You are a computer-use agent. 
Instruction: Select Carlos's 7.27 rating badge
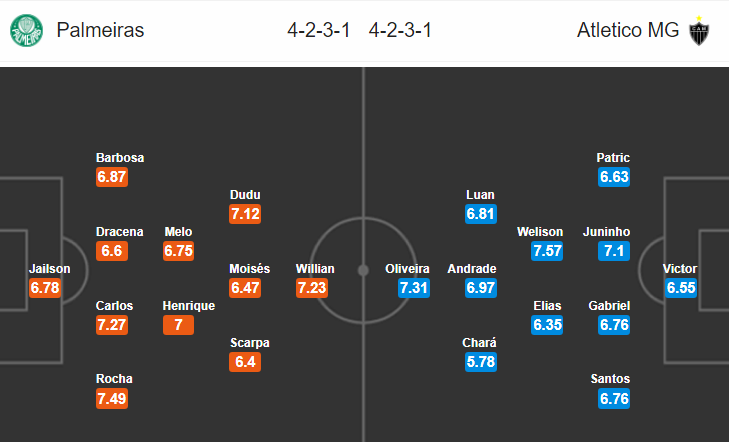tap(112, 325)
